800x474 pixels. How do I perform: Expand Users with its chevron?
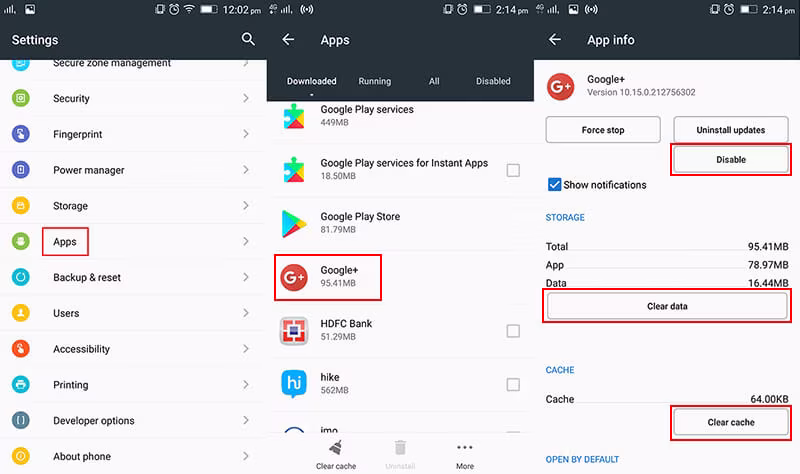pos(246,313)
